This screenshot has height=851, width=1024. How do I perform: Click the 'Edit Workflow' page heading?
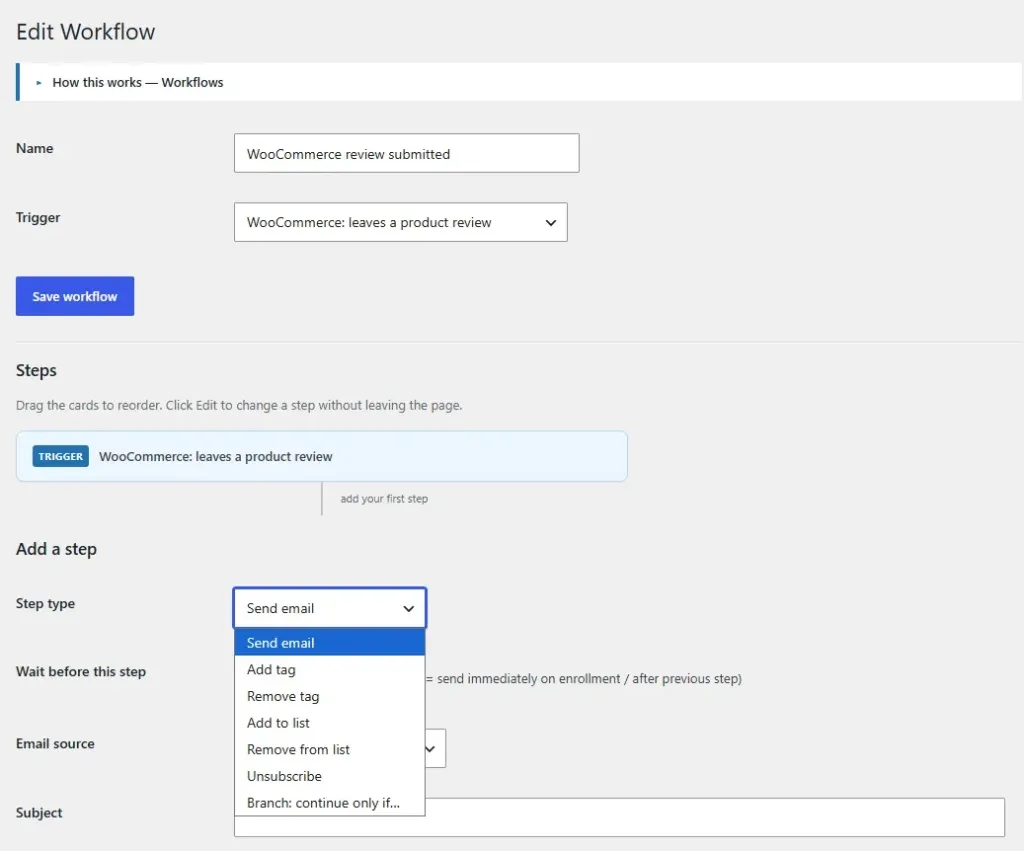pyautogui.click(x=86, y=31)
